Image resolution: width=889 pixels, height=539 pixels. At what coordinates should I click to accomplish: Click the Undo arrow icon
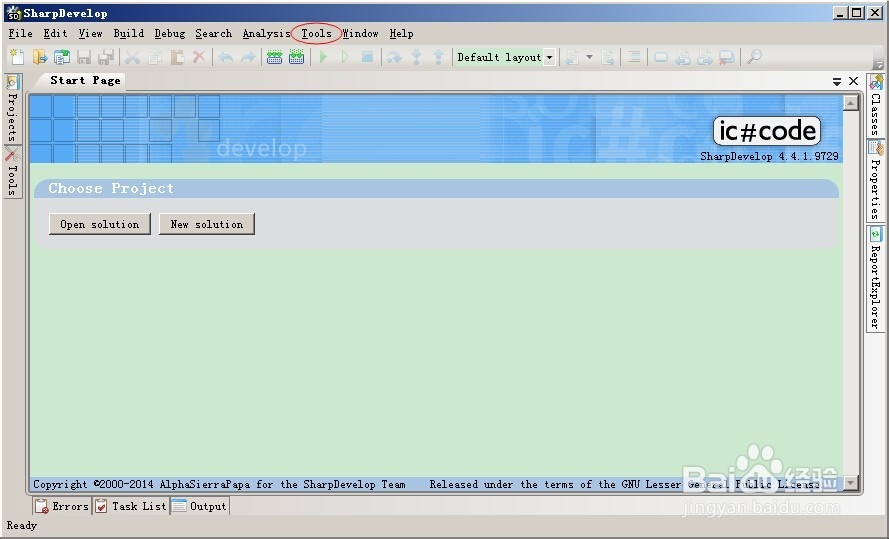[x=226, y=57]
